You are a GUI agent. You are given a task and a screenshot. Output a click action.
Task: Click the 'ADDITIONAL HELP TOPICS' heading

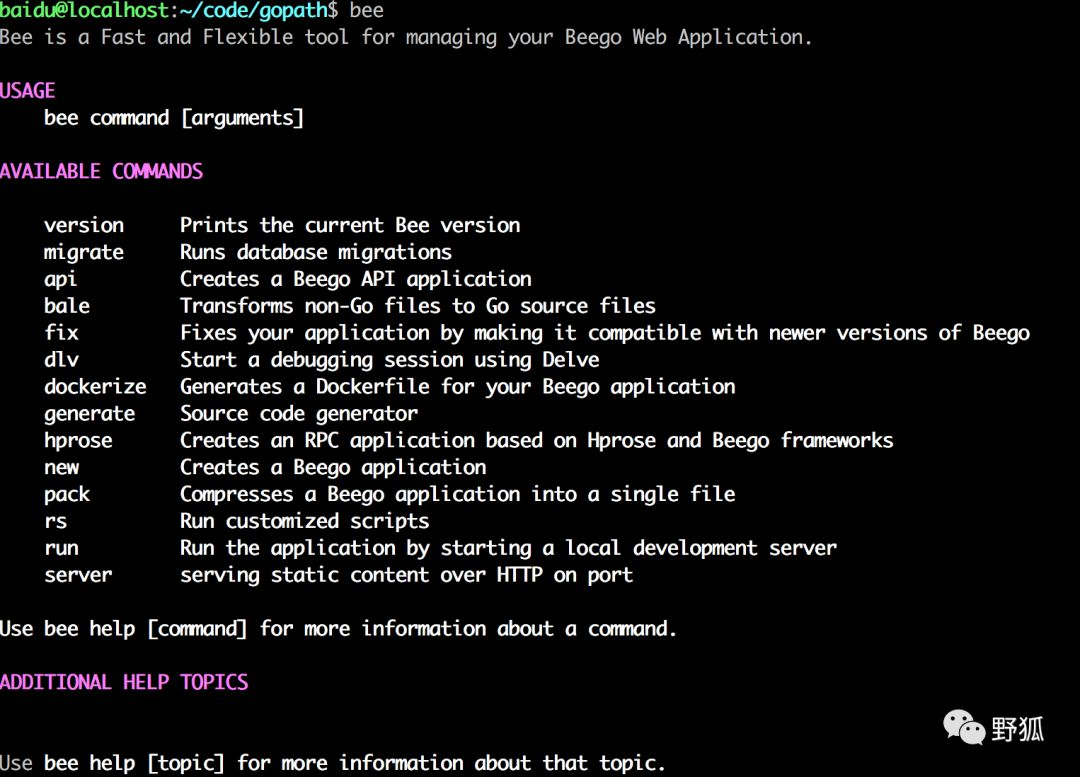click(x=124, y=683)
